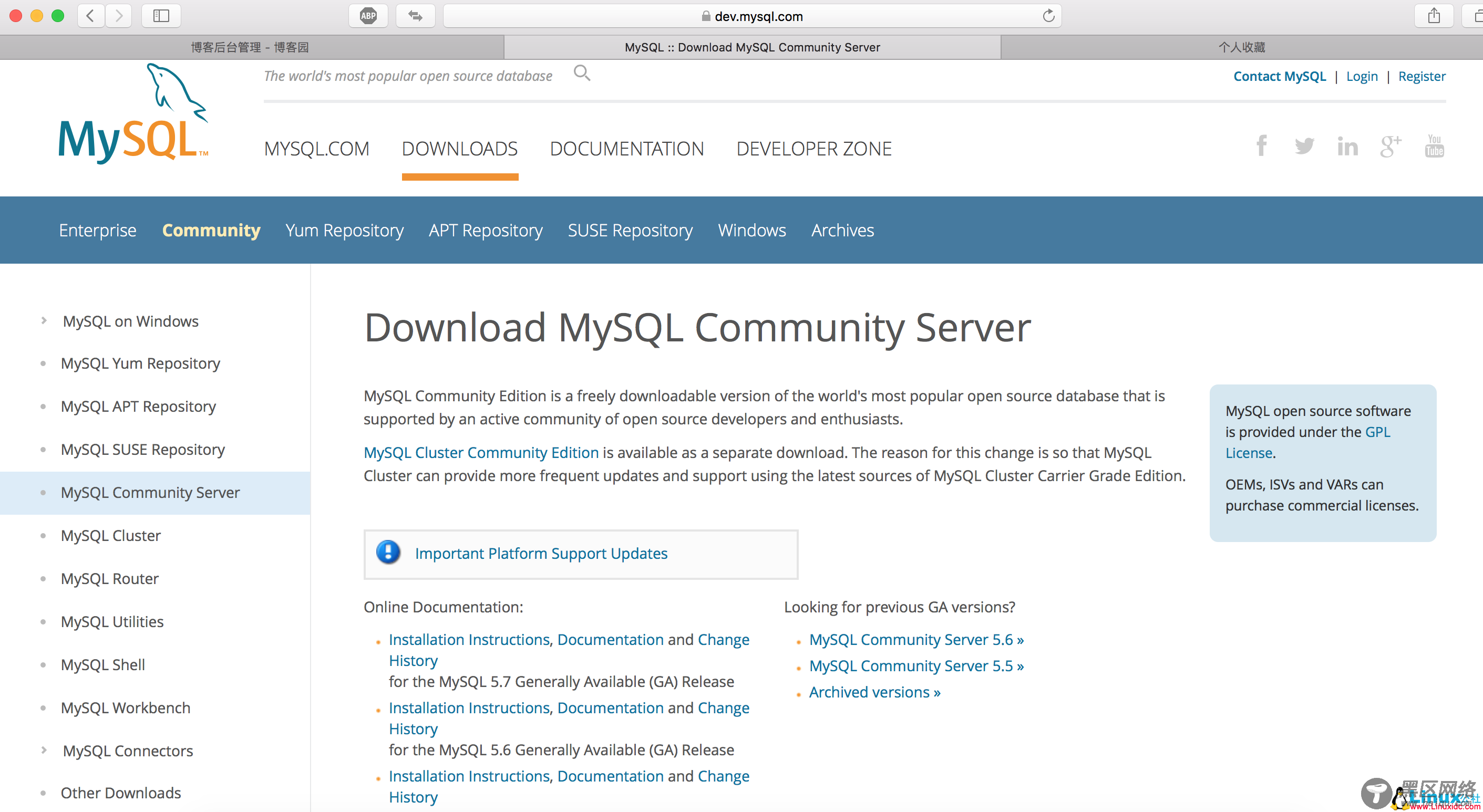Select MySQL Utilities in sidebar
Viewport: 1483px width, 812px height.
(x=112, y=621)
